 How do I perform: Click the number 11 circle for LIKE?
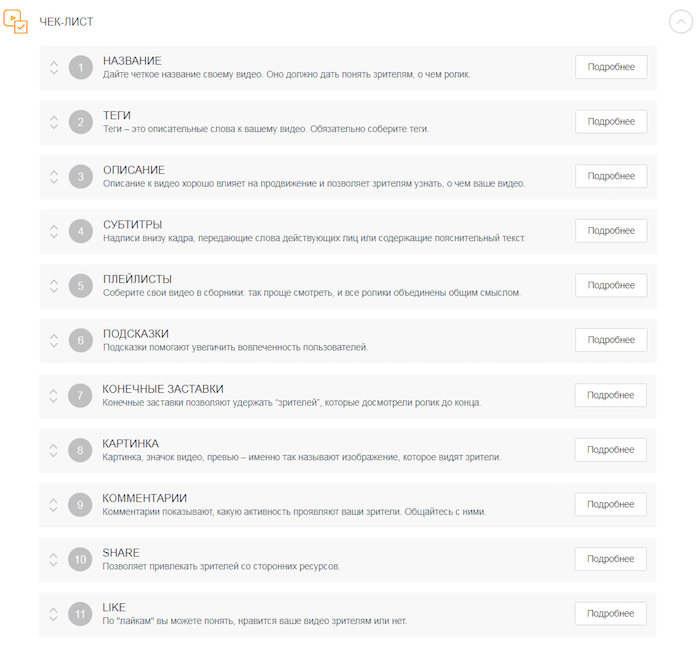pos(81,614)
